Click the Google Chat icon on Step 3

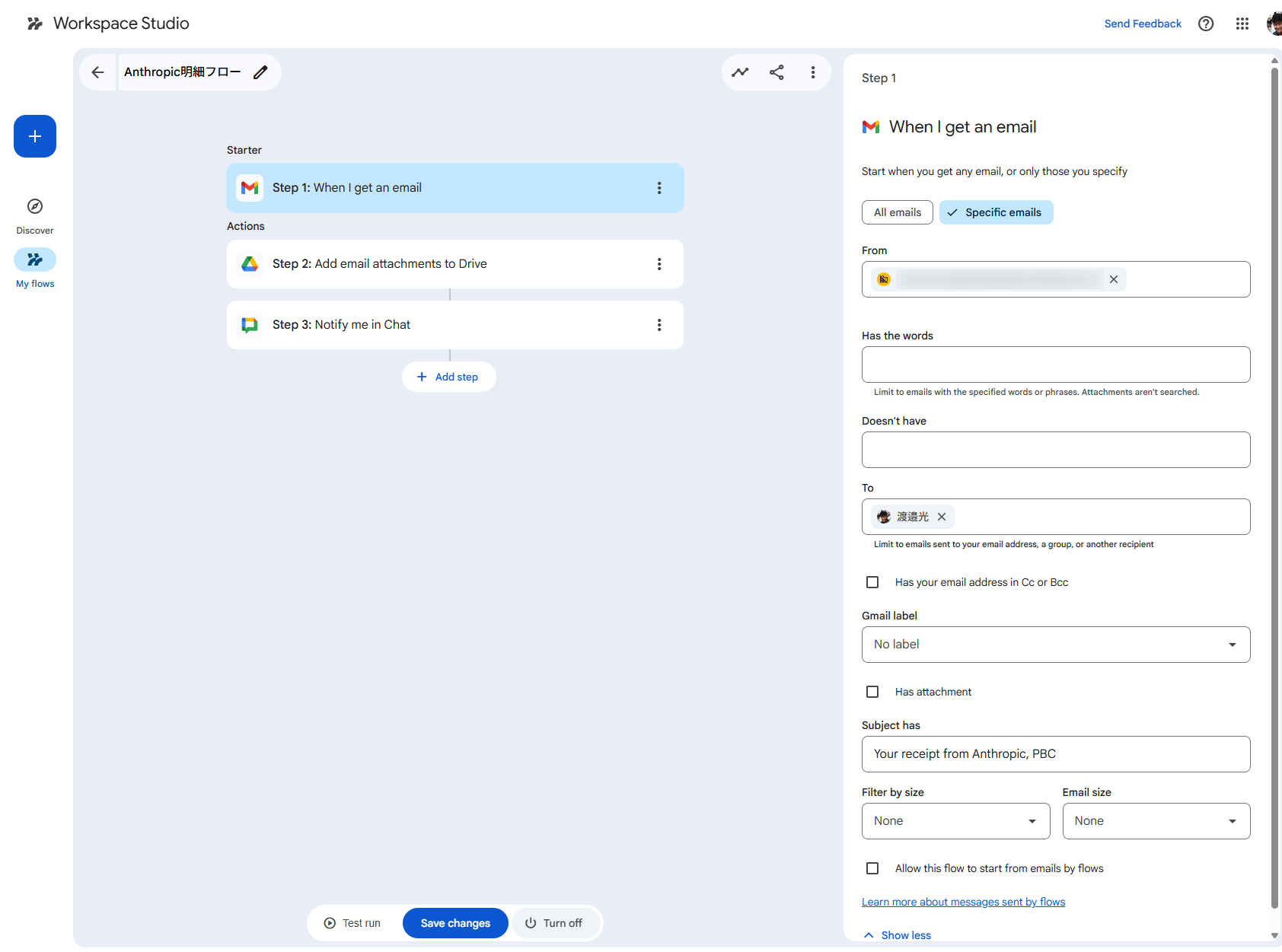click(250, 324)
